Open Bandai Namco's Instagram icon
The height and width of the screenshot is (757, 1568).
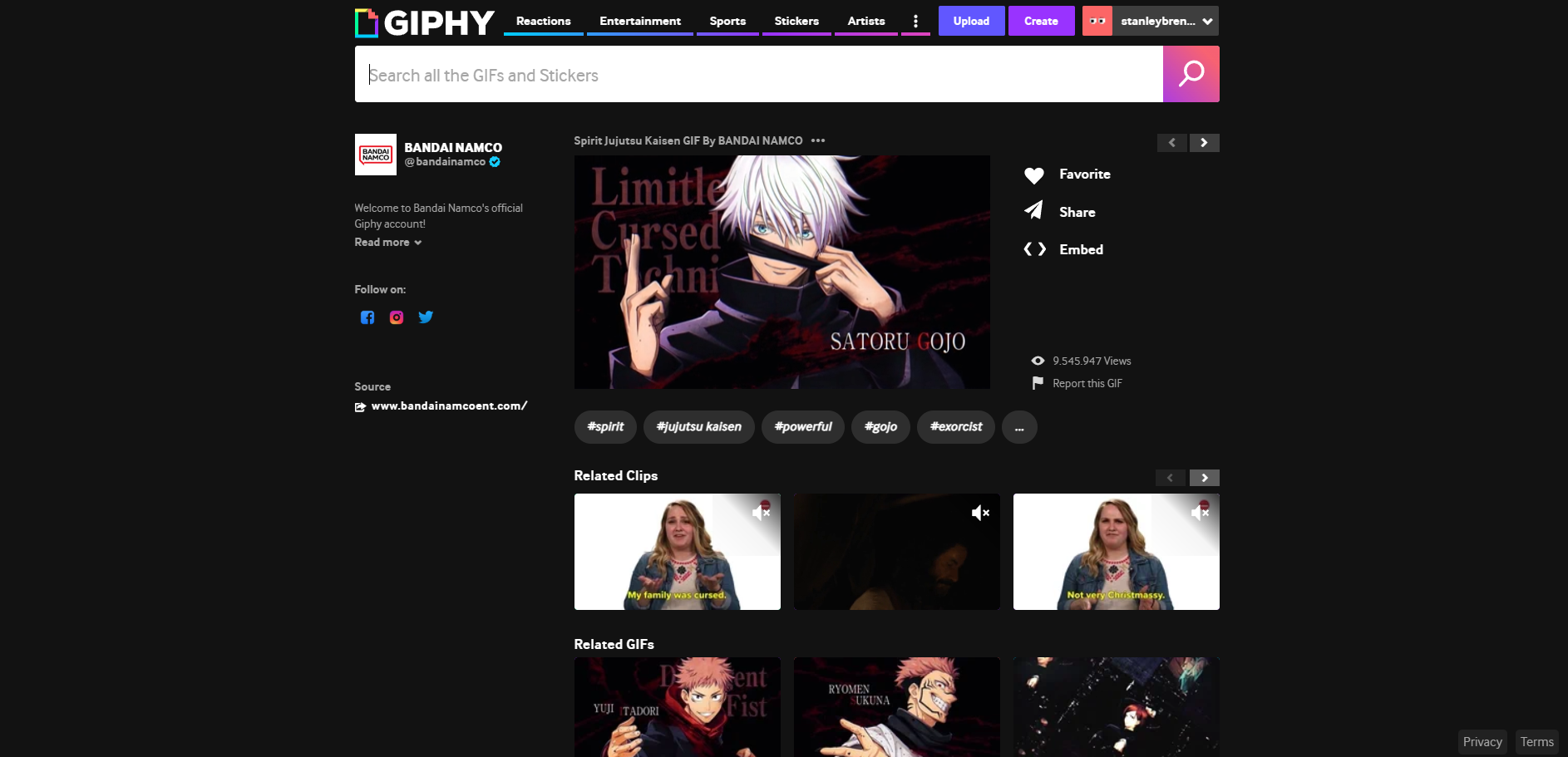pos(397,317)
